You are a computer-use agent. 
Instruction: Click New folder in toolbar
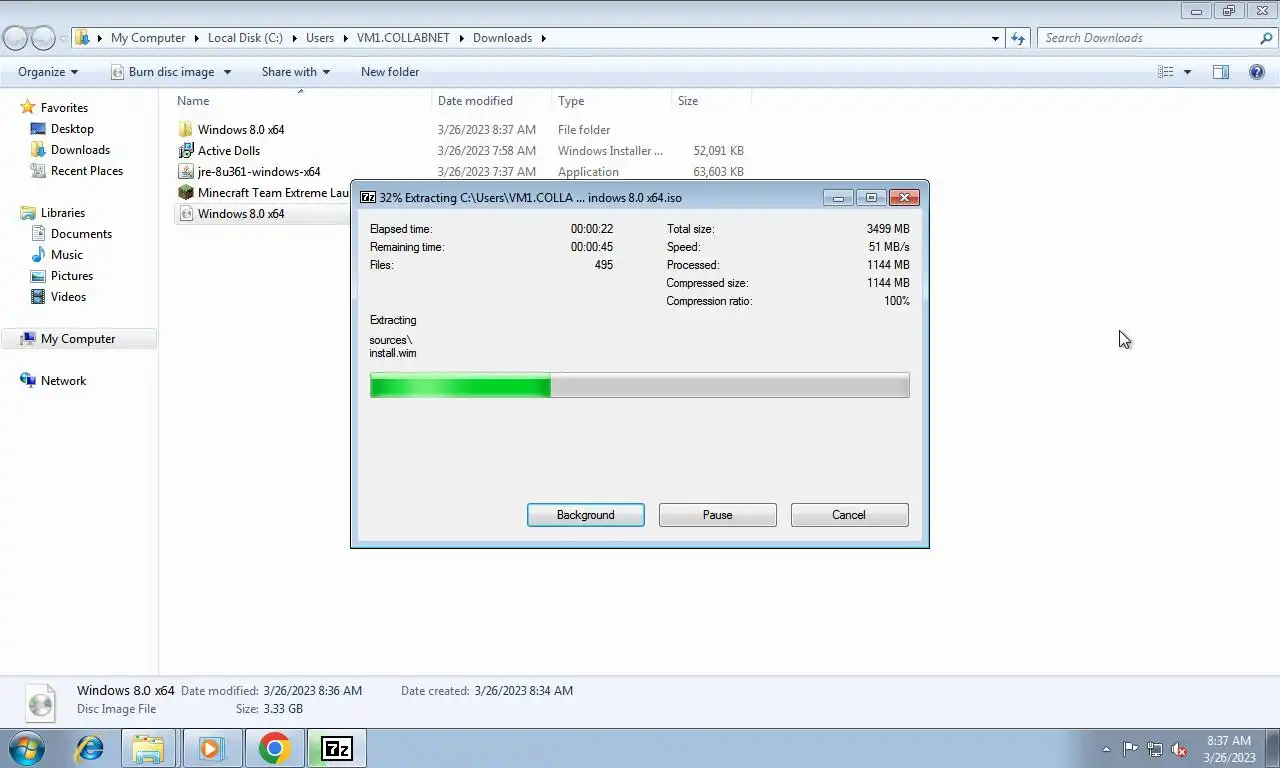pos(390,72)
